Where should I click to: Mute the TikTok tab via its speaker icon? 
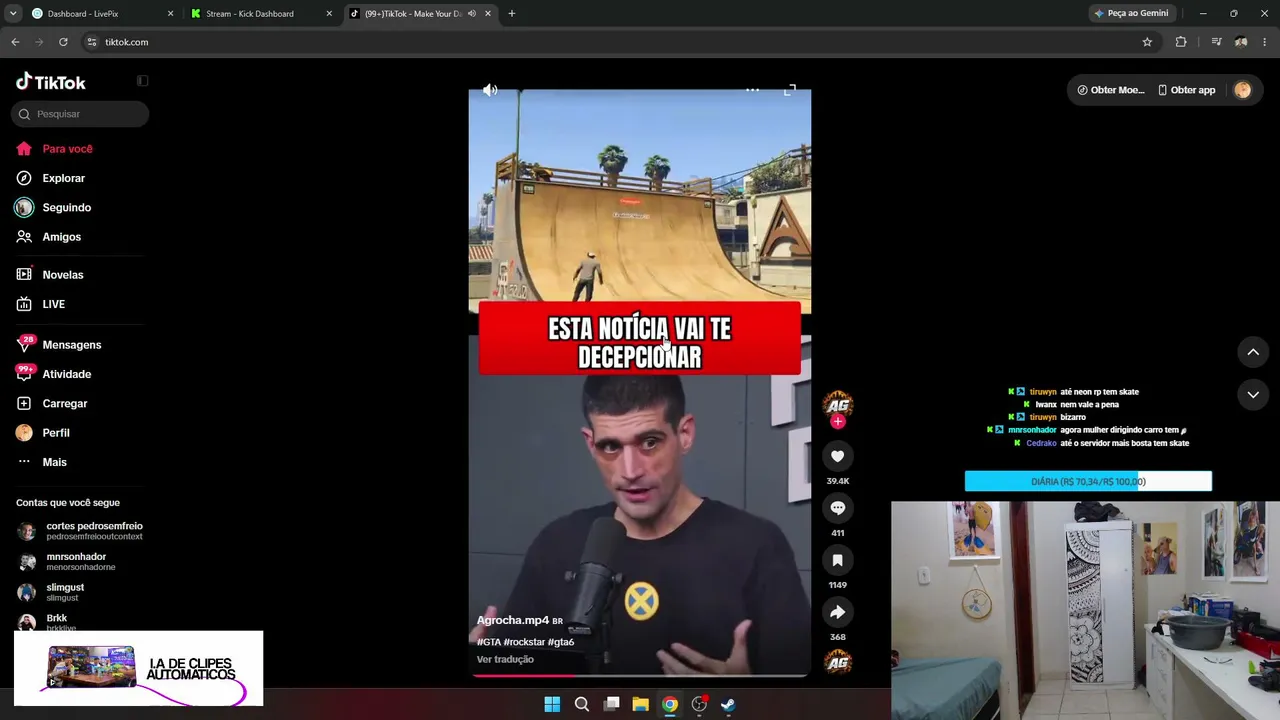(471, 14)
